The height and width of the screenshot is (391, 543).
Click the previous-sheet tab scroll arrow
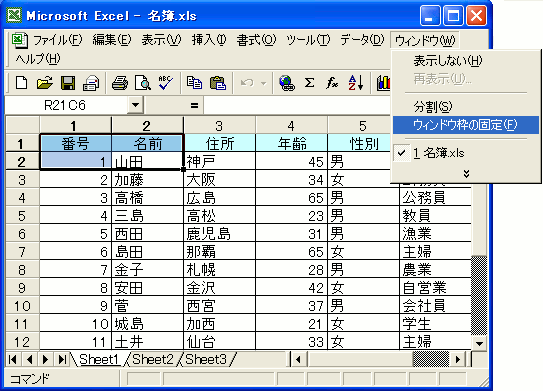click(x=29, y=359)
